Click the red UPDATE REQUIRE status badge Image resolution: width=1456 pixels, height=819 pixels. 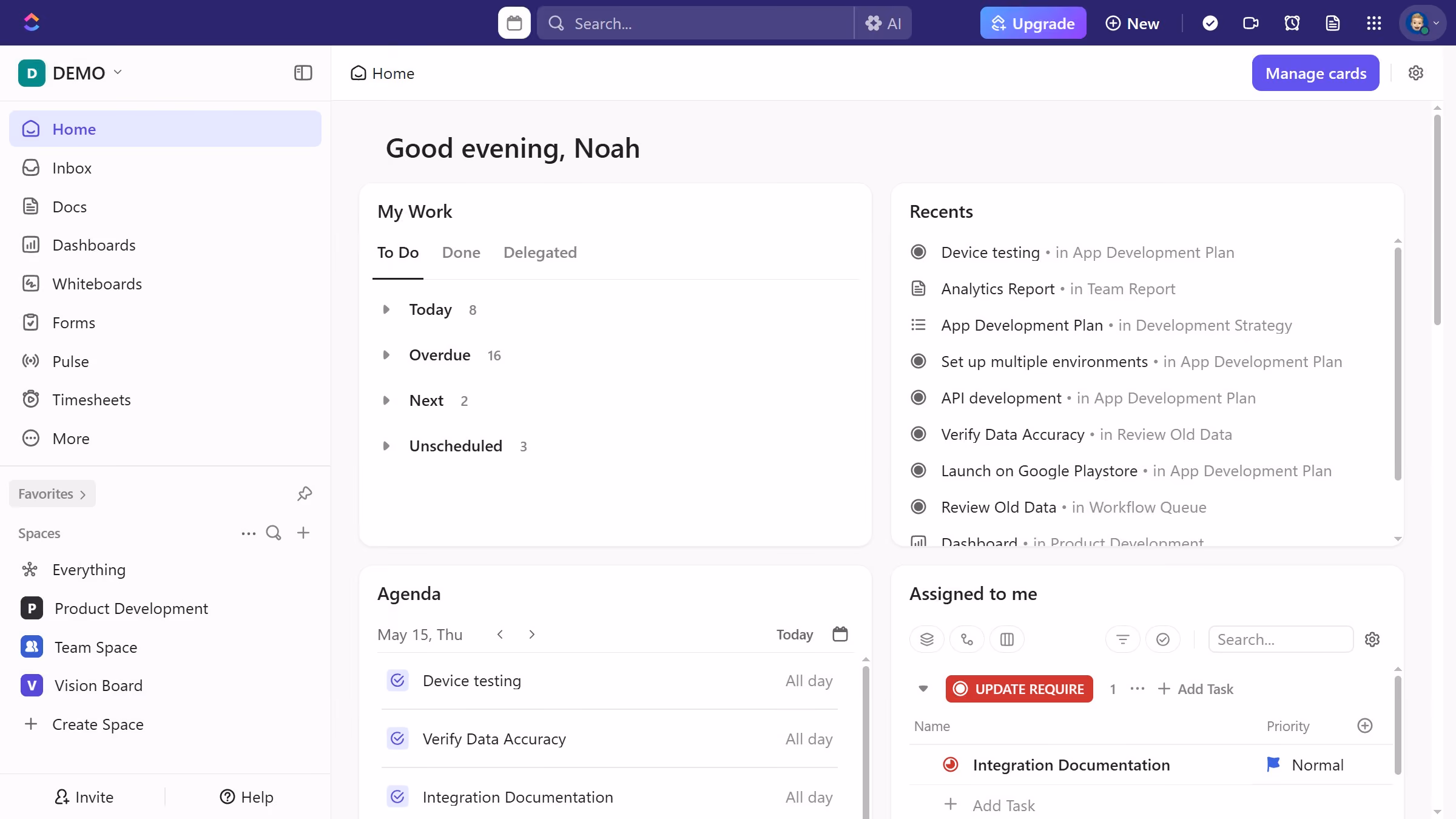click(1019, 689)
